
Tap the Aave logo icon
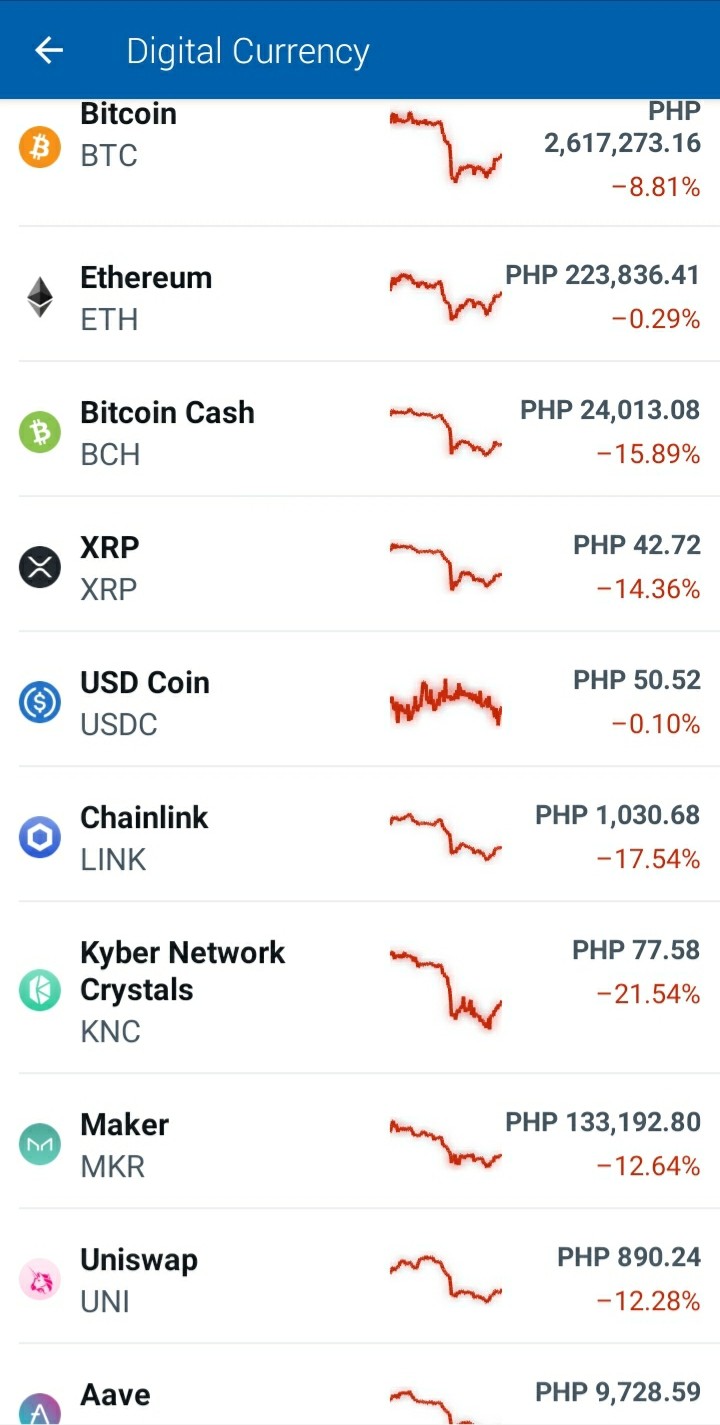pyautogui.click(x=40, y=1408)
